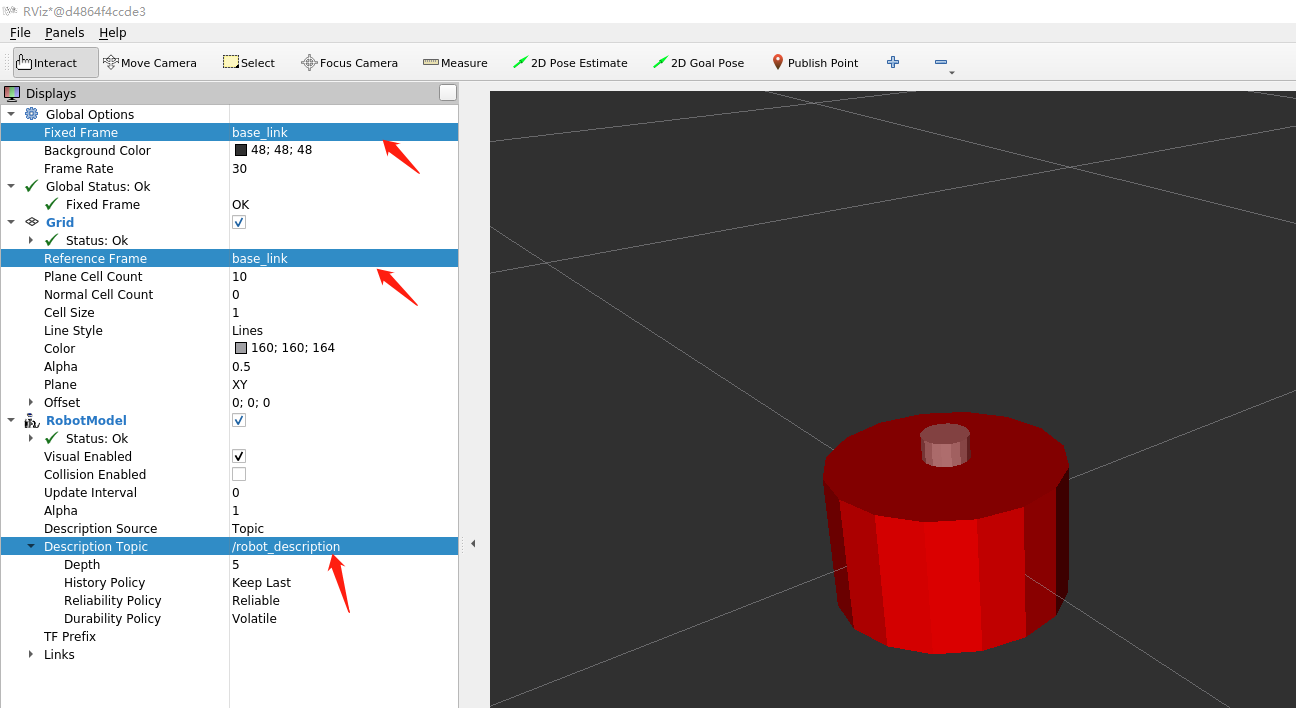Click the Focus Camera tool
The height and width of the screenshot is (708, 1296).
pyautogui.click(x=349, y=63)
